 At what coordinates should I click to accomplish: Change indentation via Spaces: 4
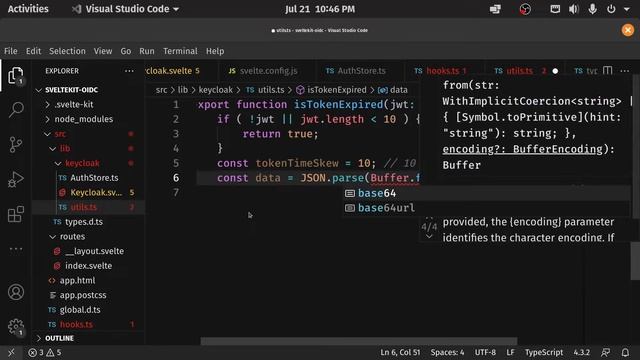click(x=447, y=353)
